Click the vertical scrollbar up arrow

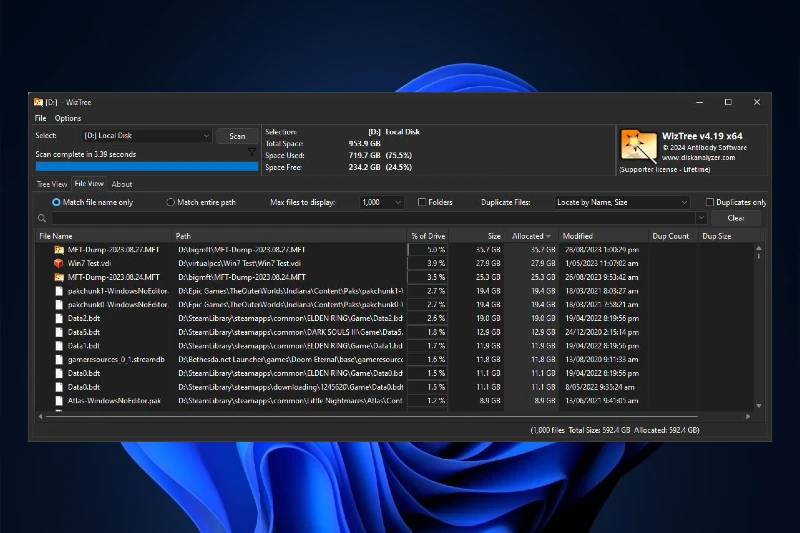click(759, 248)
